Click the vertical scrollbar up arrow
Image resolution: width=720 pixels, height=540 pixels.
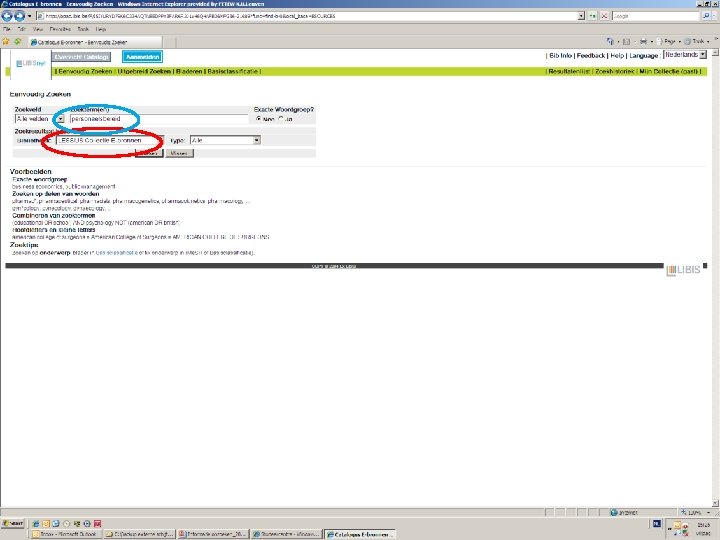pyautogui.click(x=715, y=53)
